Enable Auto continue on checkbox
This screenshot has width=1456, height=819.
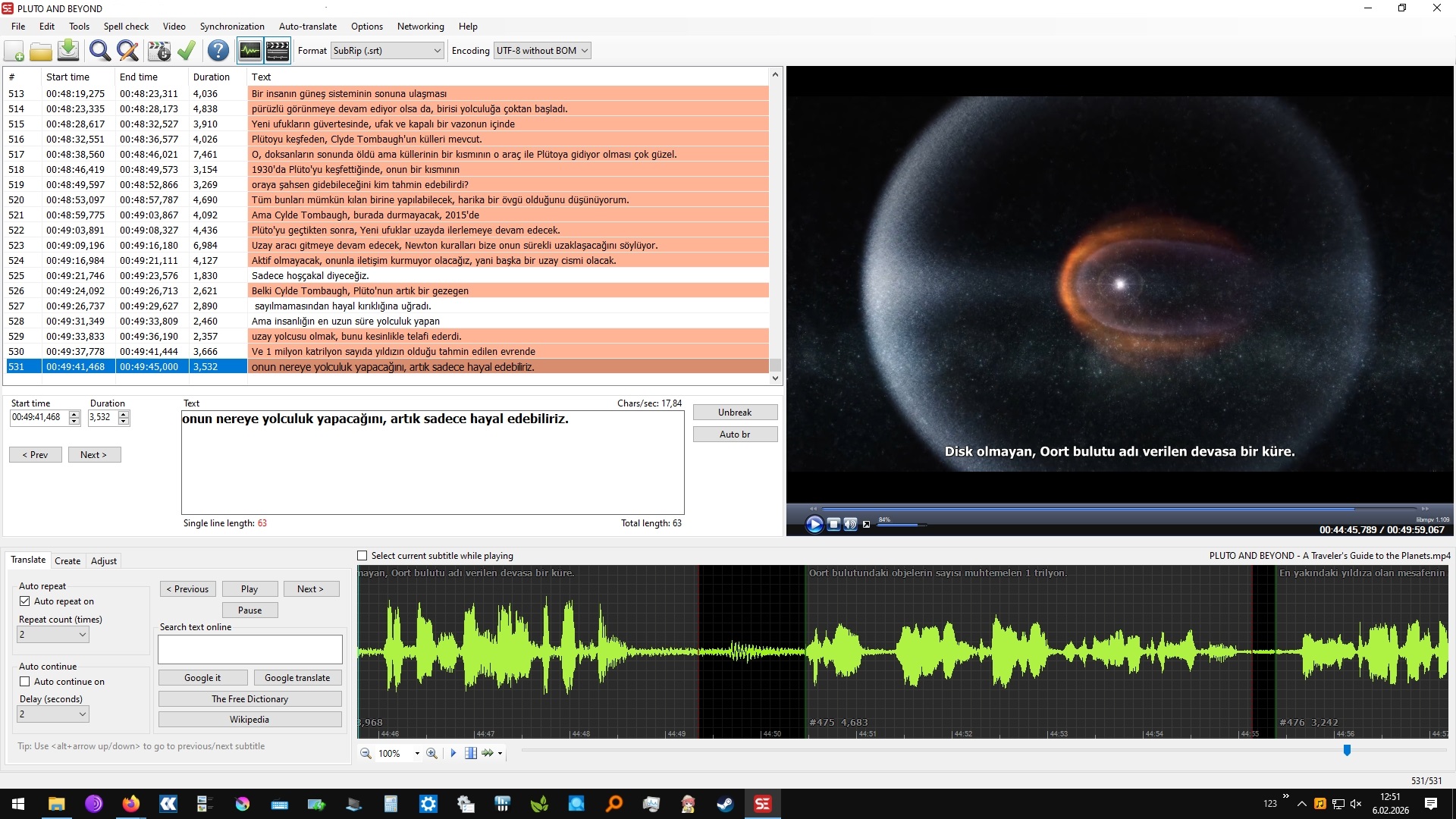coord(25,682)
